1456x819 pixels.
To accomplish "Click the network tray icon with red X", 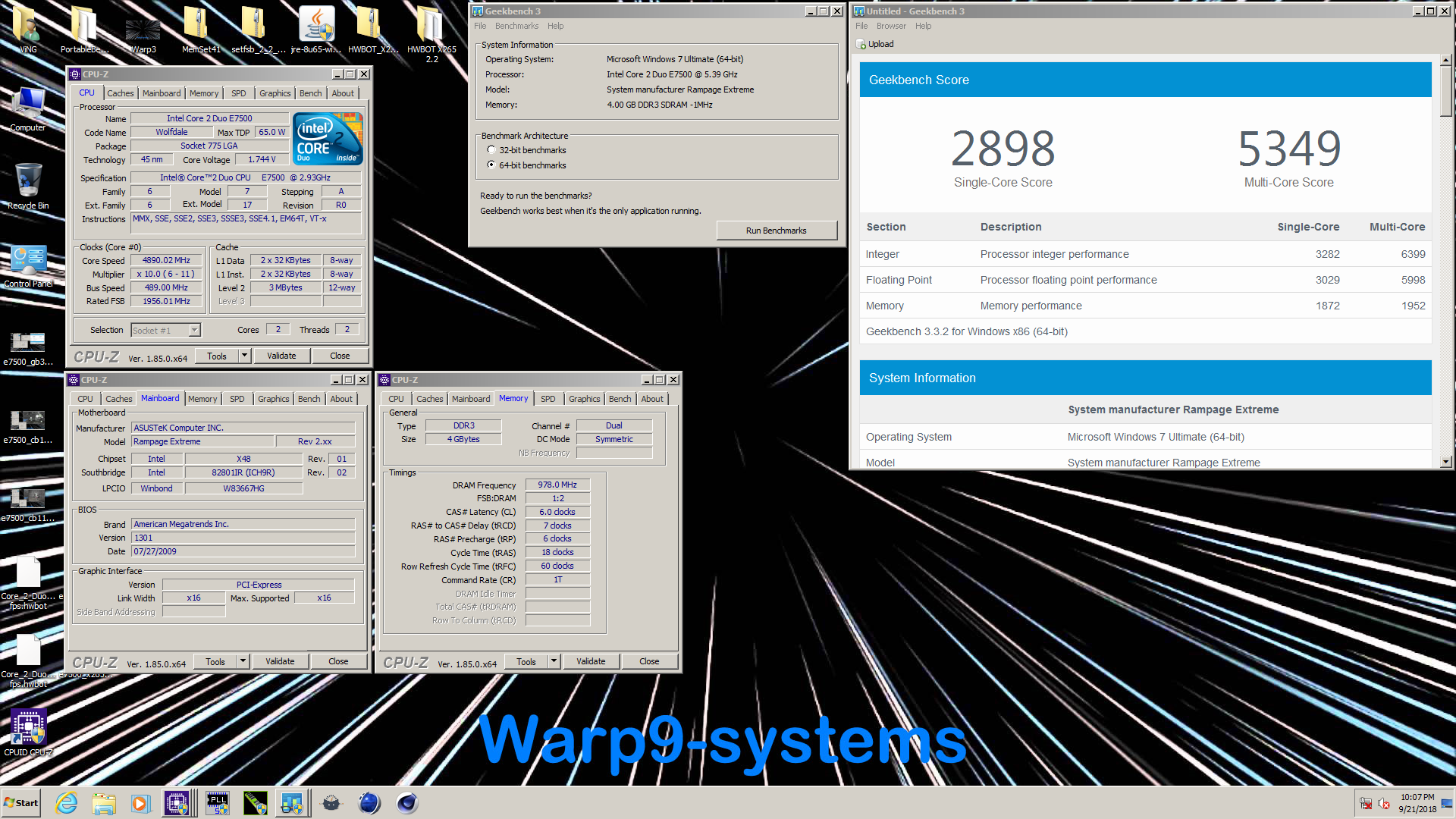I will 1366,804.
